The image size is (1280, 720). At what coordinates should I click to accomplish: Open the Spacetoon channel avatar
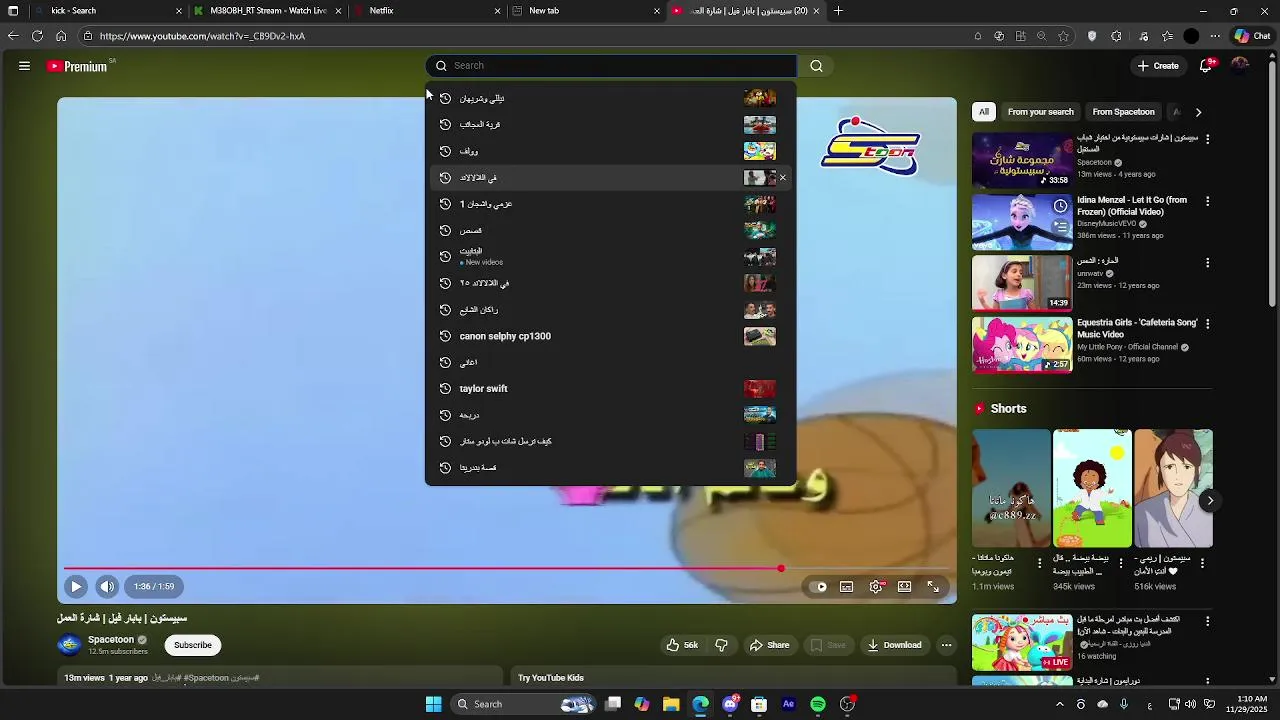coord(69,645)
